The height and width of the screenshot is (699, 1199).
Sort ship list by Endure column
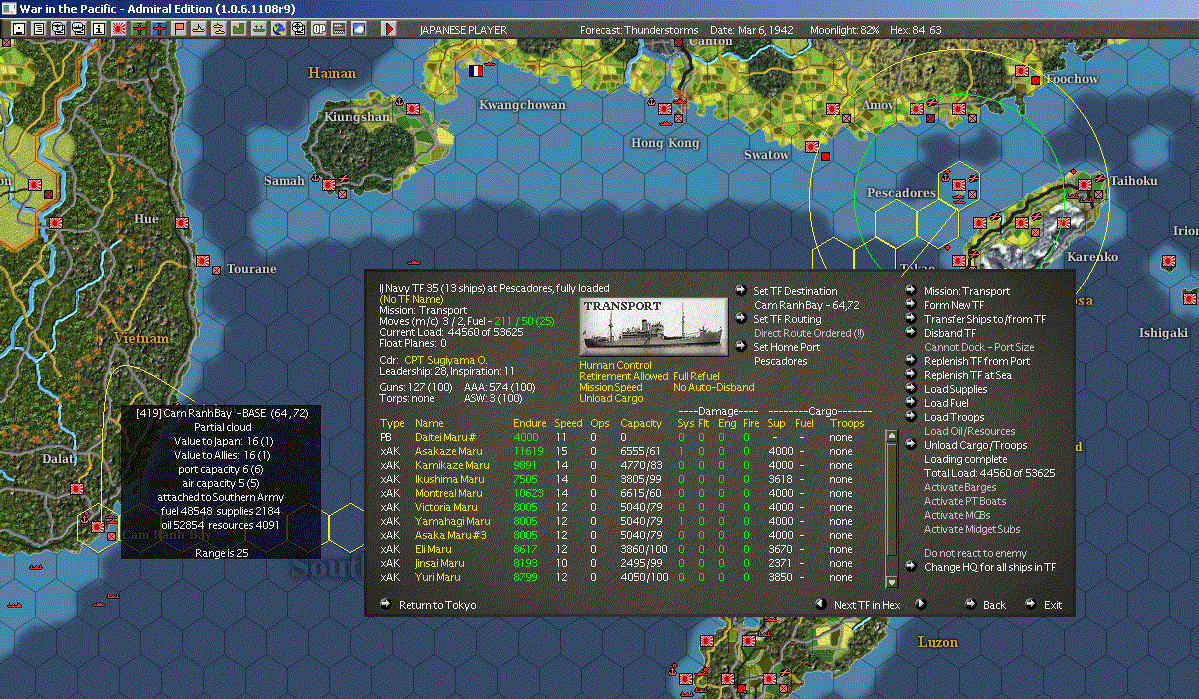pyautogui.click(x=529, y=423)
